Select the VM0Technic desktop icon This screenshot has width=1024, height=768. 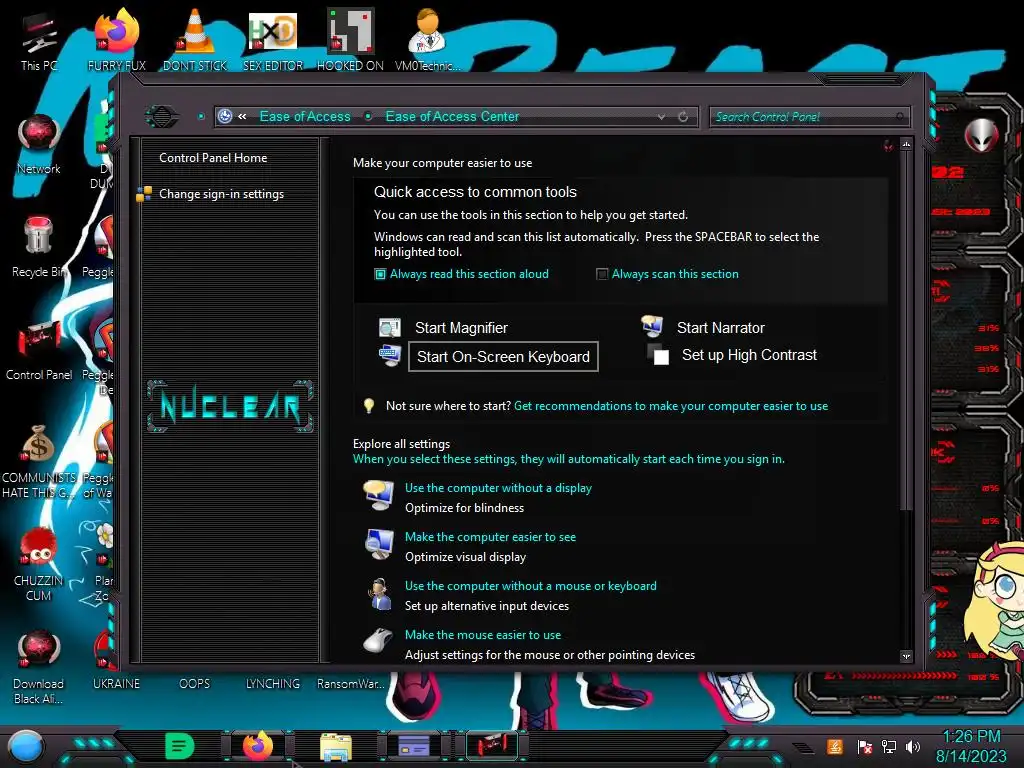tap(427, 40)
